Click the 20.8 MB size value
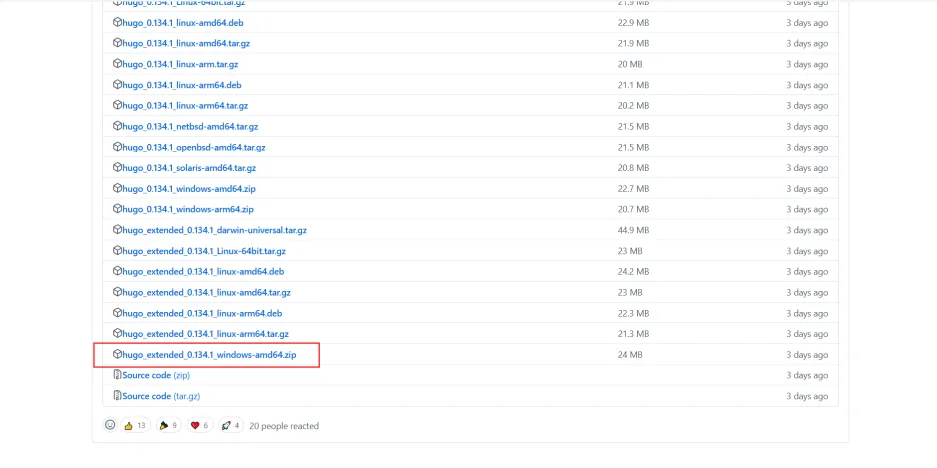937x468 pixels. (633, 168)
